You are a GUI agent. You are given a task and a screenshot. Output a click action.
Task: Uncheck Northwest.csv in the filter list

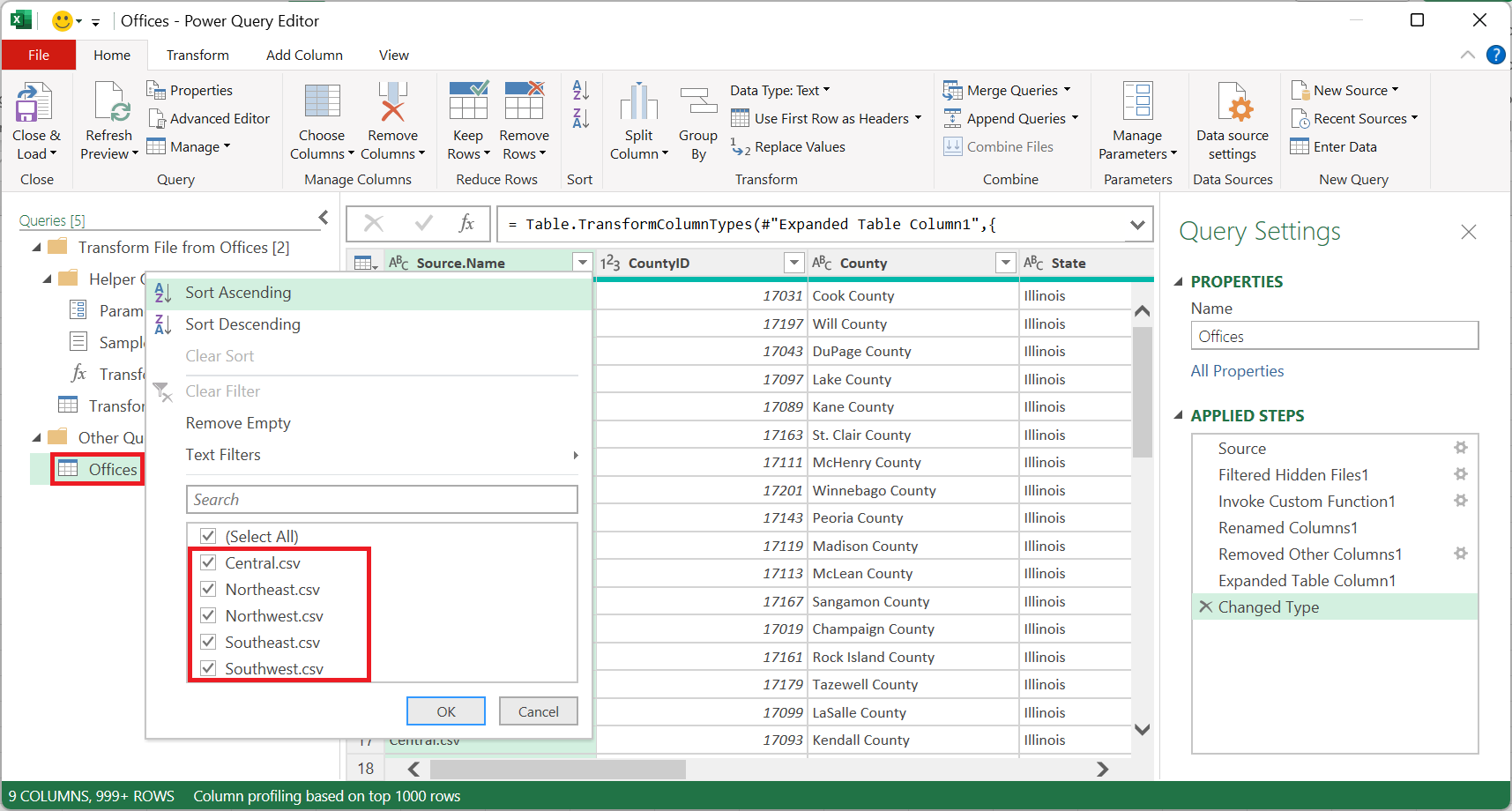coord(208,615)
